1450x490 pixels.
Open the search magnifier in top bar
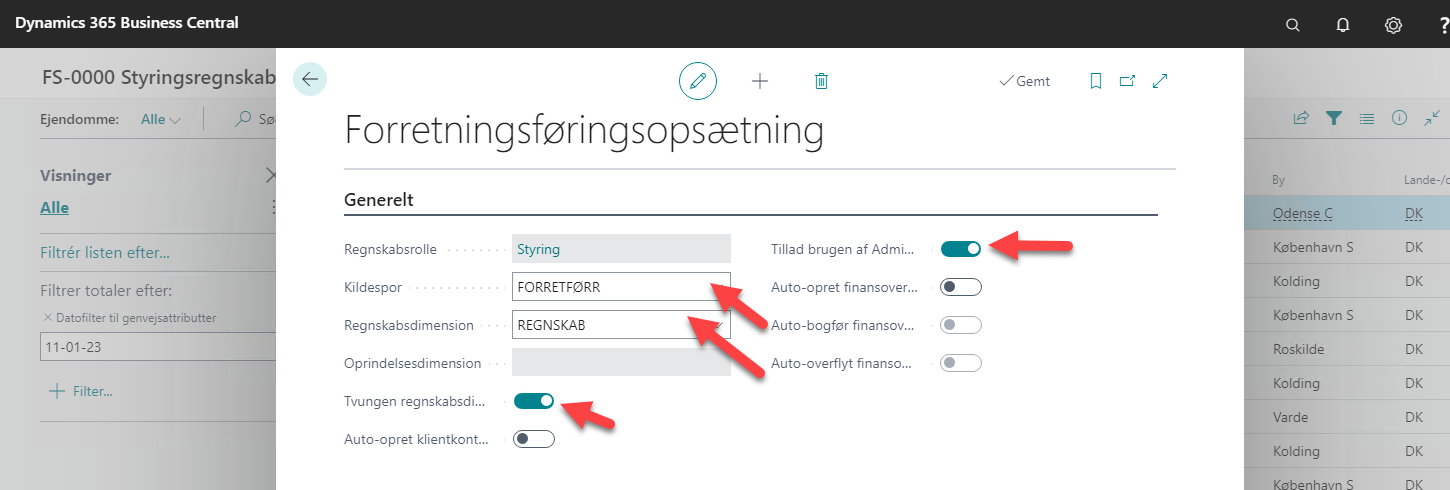1293,24
